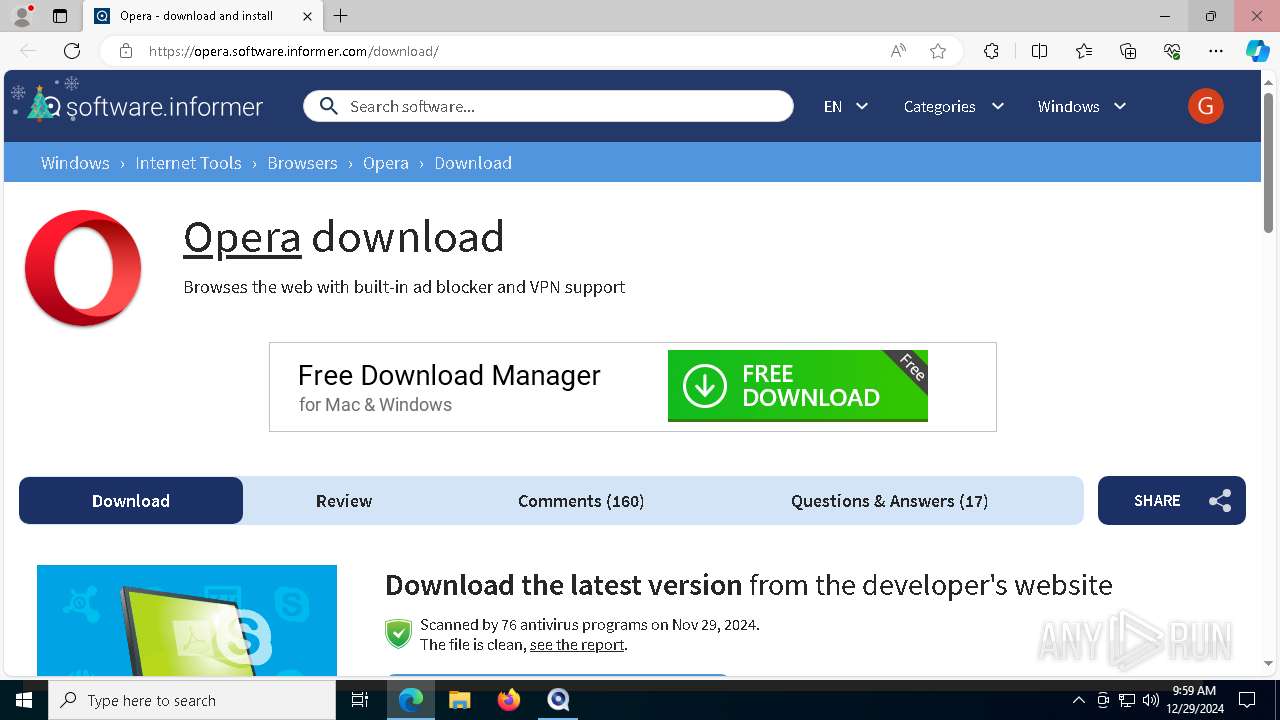Click the magnifier search icon
This screenshot has width=1280, height=720.
(x=328, y=106)
